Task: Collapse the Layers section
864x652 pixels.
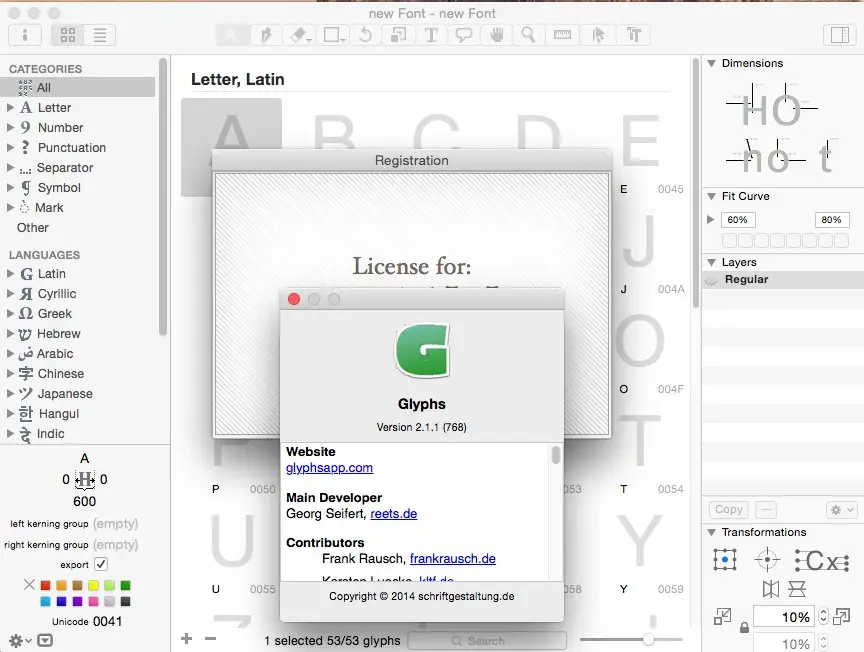Action: click(x=711, y=262)
